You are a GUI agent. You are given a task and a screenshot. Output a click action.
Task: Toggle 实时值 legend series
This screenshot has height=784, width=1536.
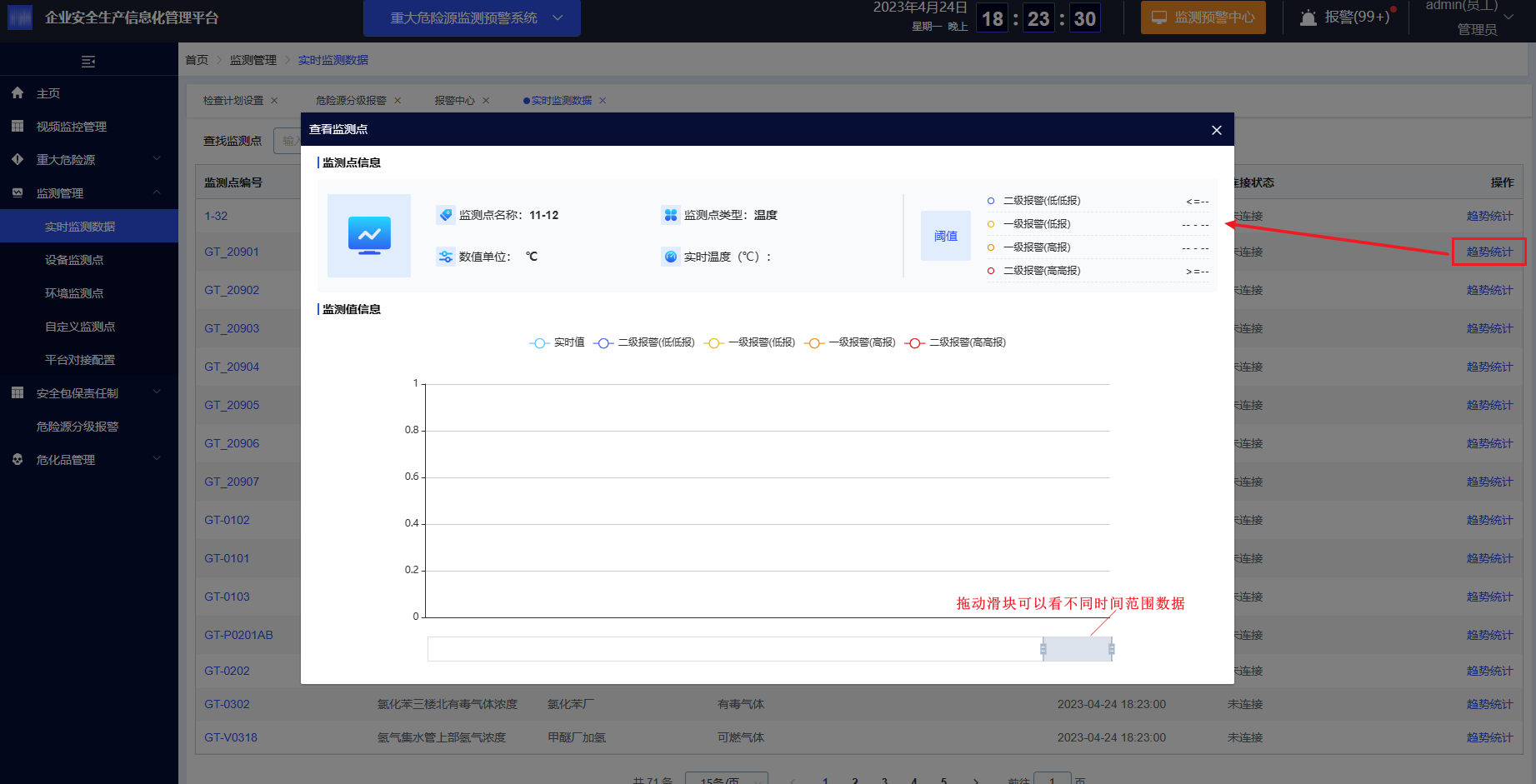[557, 343]
